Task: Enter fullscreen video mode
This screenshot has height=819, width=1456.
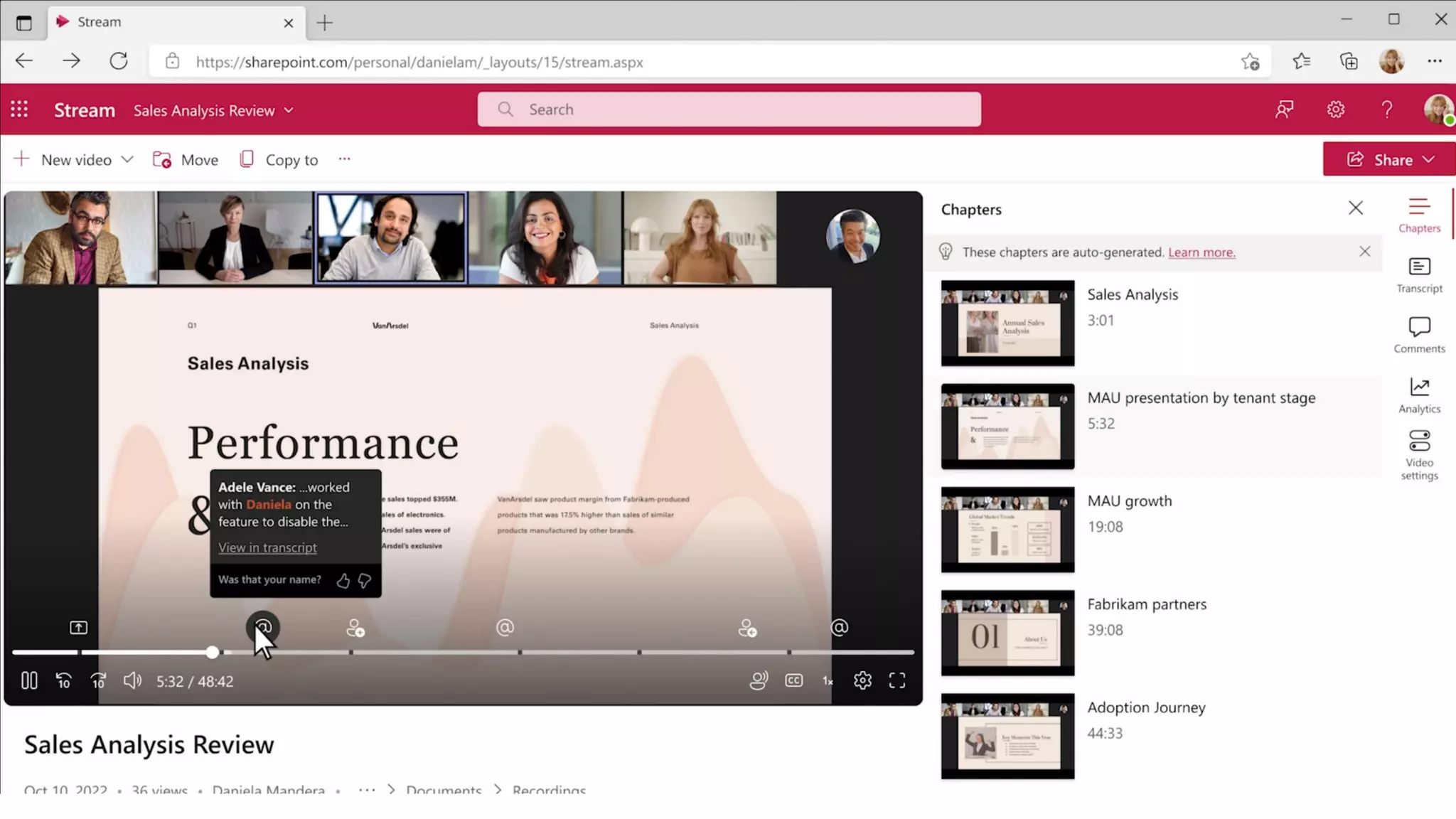Action: pyautogui.click(x=897, y=681)
